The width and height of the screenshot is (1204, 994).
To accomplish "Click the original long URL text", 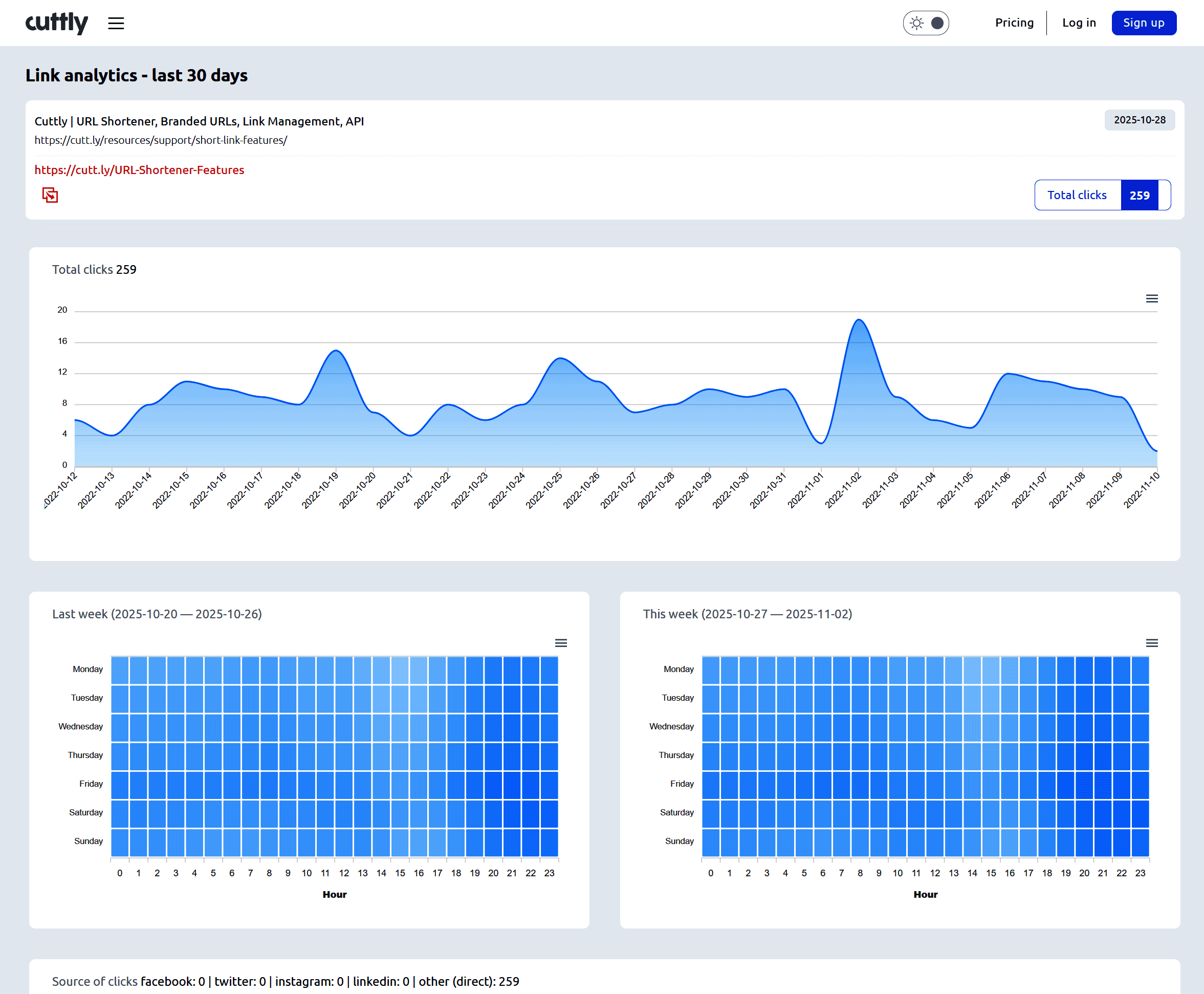I will 161,140.
